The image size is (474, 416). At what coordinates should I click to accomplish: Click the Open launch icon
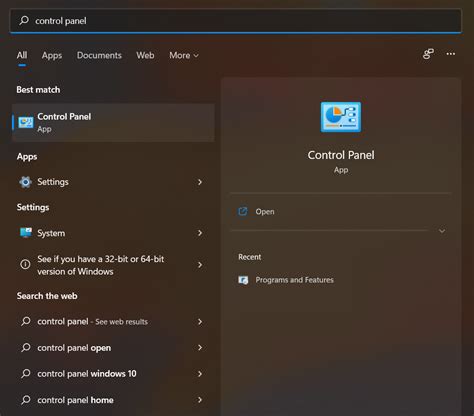(x=243, y=211)
